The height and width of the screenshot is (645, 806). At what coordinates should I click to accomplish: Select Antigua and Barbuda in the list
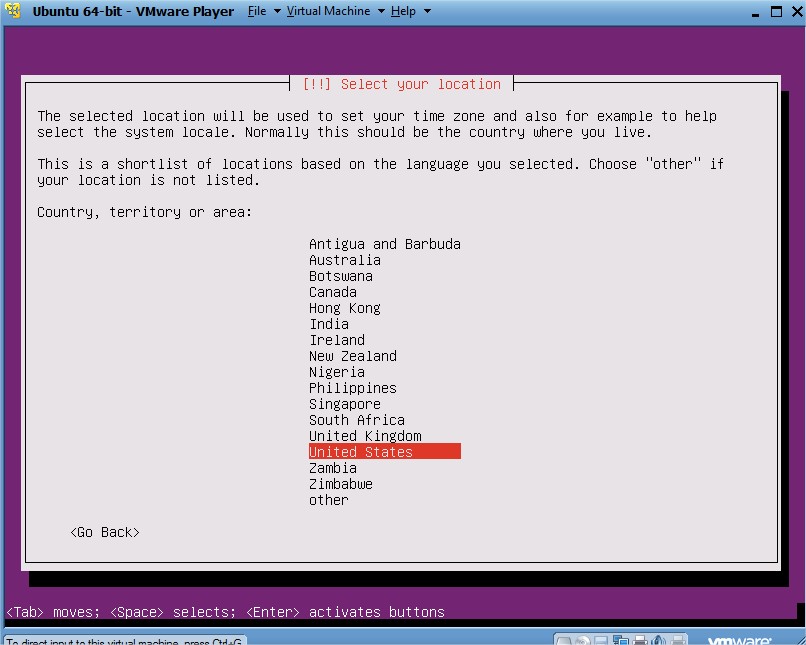tap(384, 244)
